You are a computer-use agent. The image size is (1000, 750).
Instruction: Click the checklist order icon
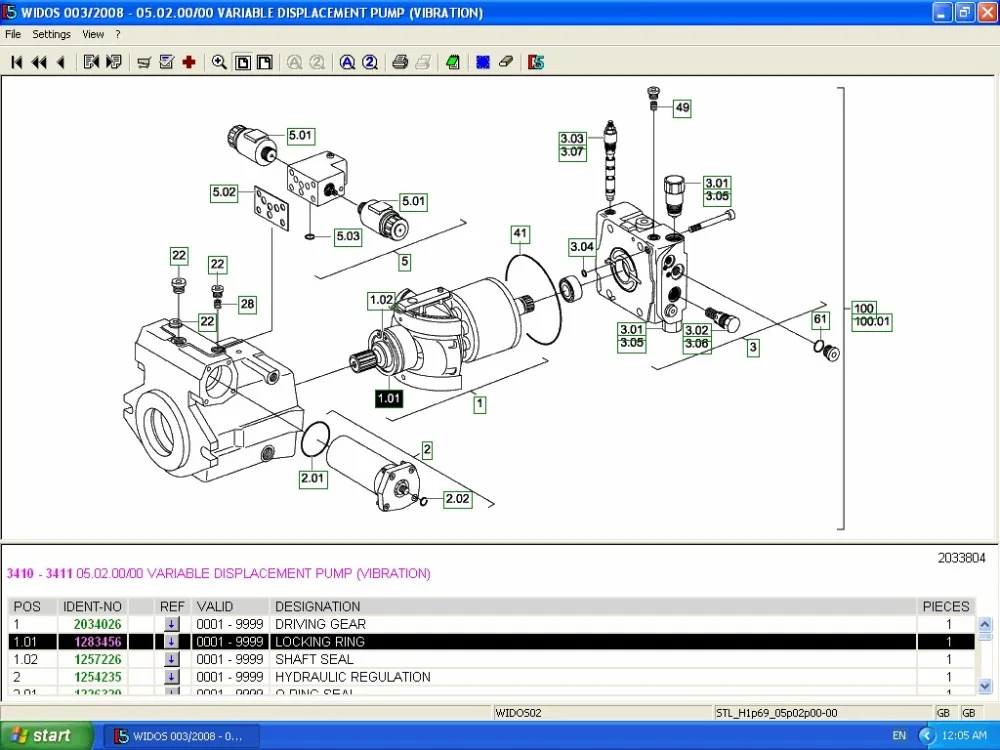pos(166,62)
